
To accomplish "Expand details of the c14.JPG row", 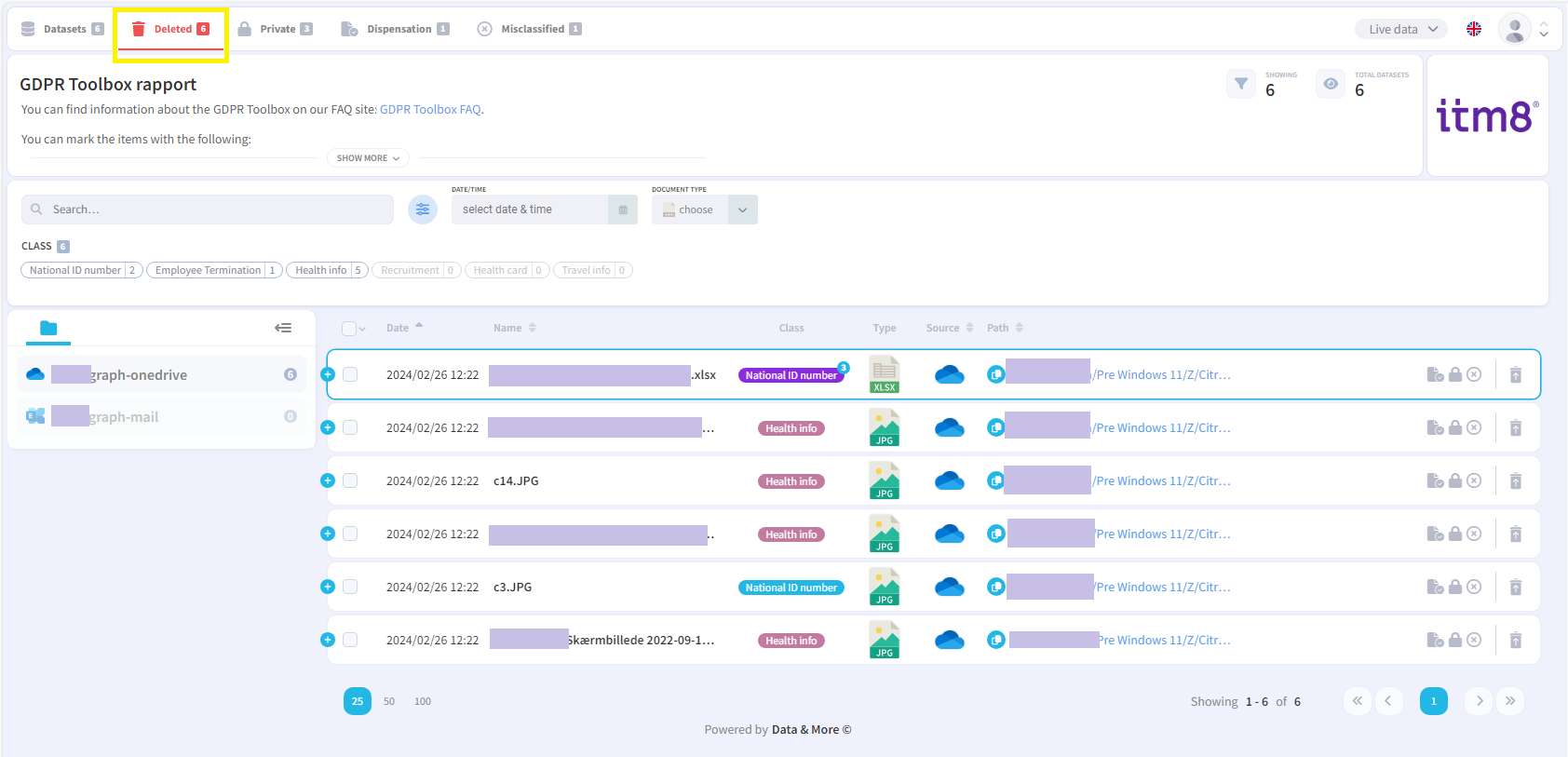I will pyautogui.click(x=327, y=480).
